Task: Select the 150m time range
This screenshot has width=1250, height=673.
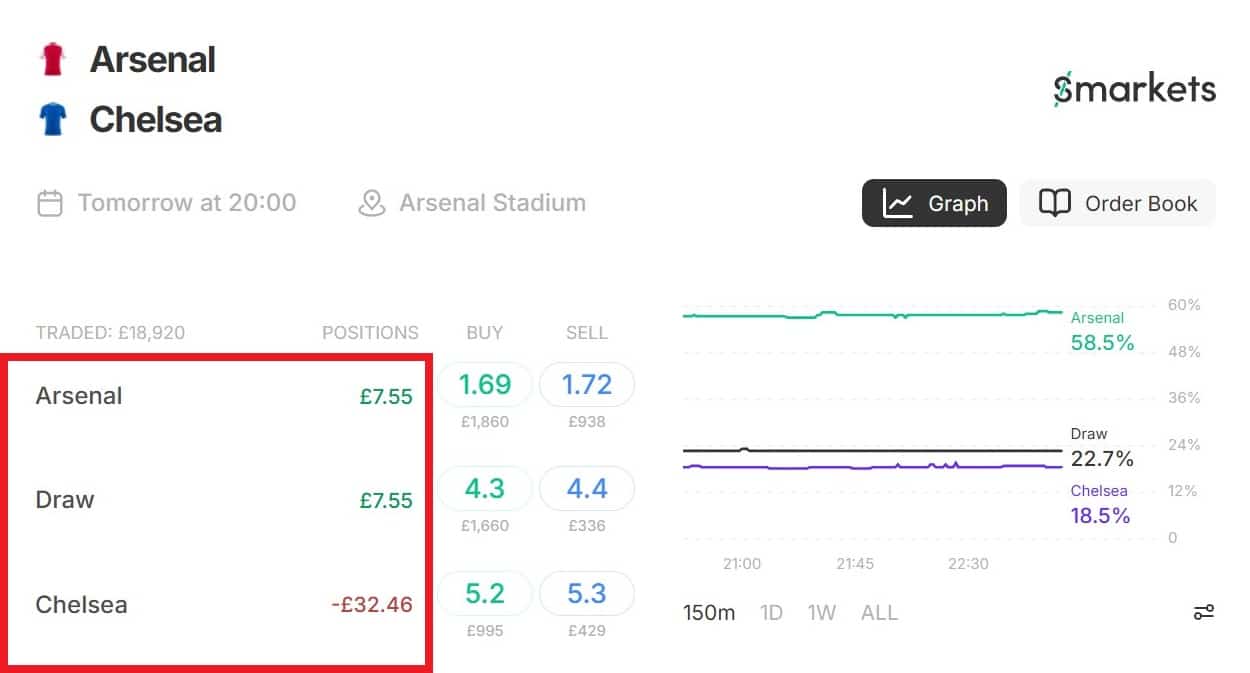Action: pos(708,612)
